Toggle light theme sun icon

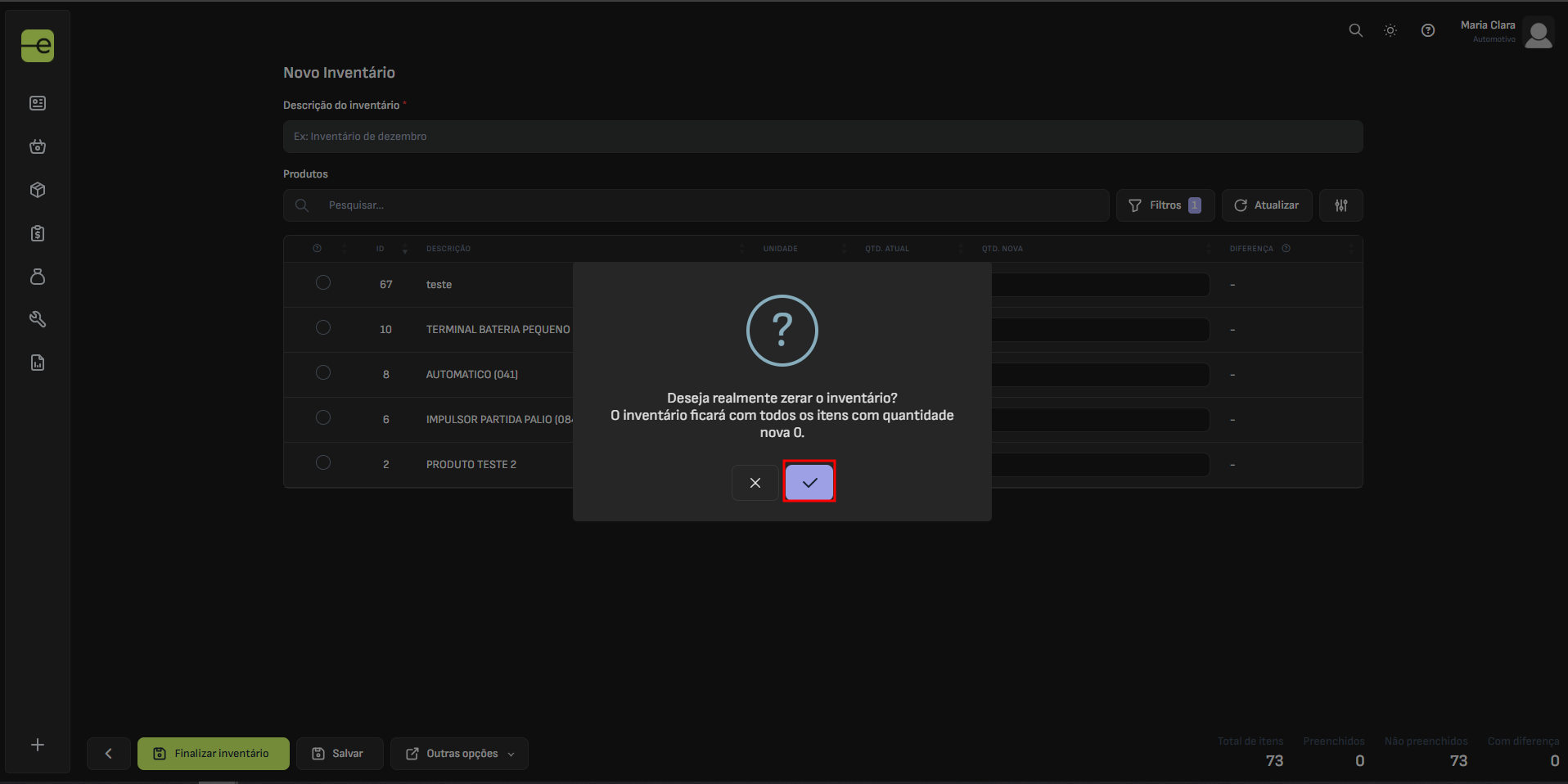1390,30
